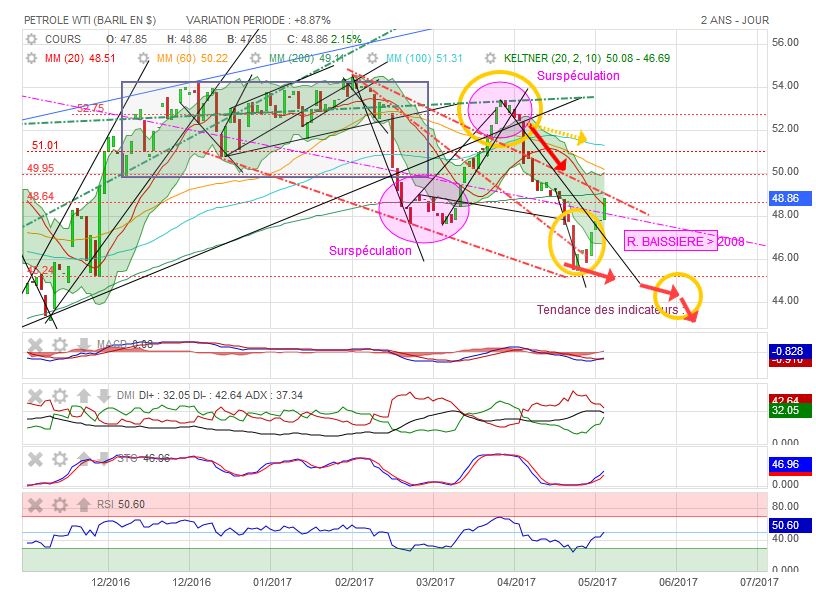The image size is (816, 602).
Task: Open settings gear for KELTNER indicator
Action: [x=490, y=58]
